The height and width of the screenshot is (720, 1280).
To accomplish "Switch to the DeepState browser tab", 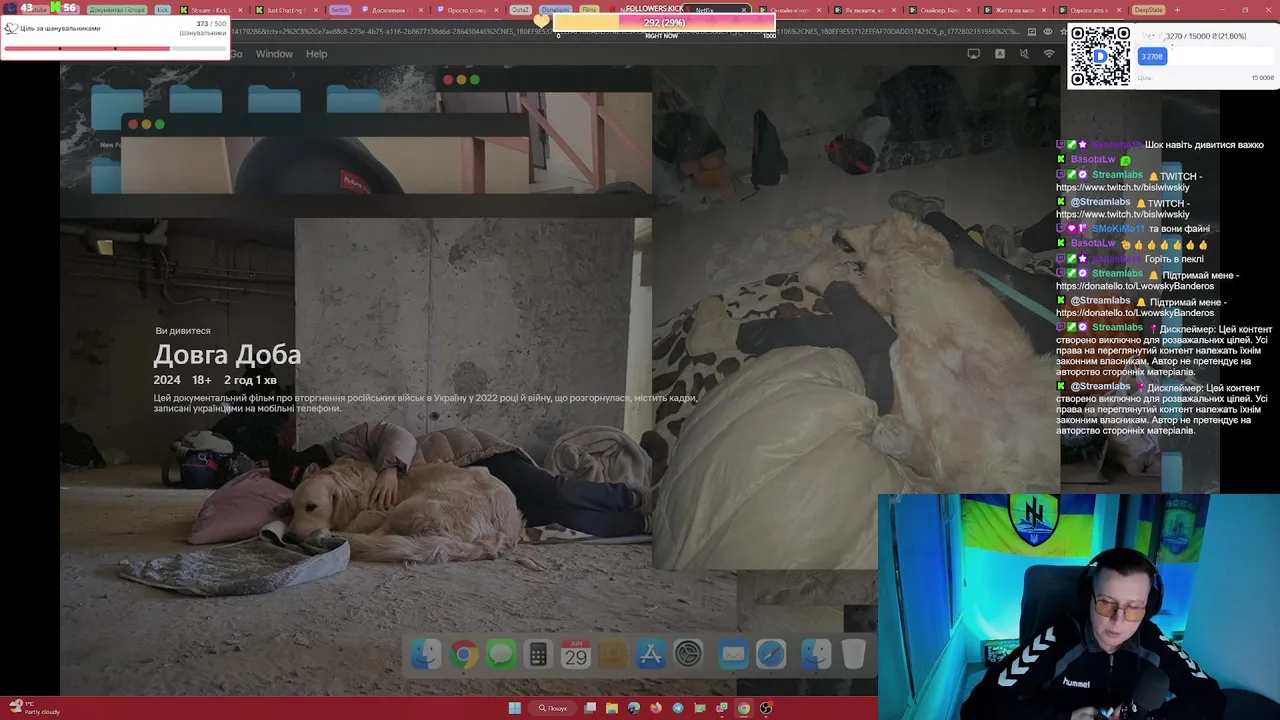I will [1148, 10].
